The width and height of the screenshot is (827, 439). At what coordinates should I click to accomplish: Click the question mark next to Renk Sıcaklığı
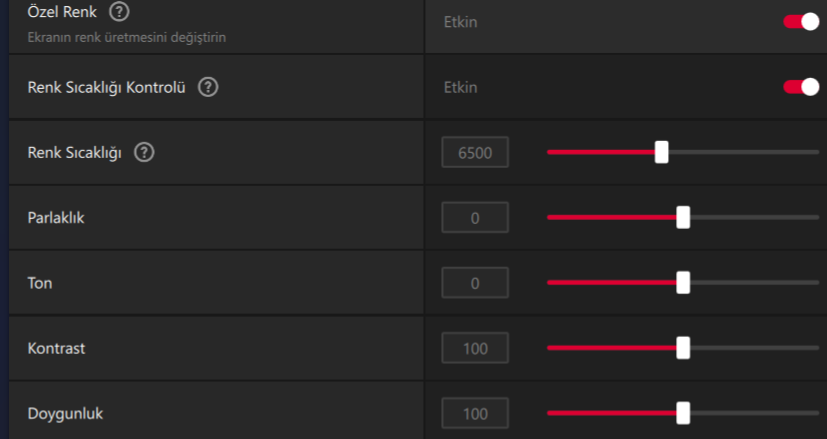pos(144,153)
